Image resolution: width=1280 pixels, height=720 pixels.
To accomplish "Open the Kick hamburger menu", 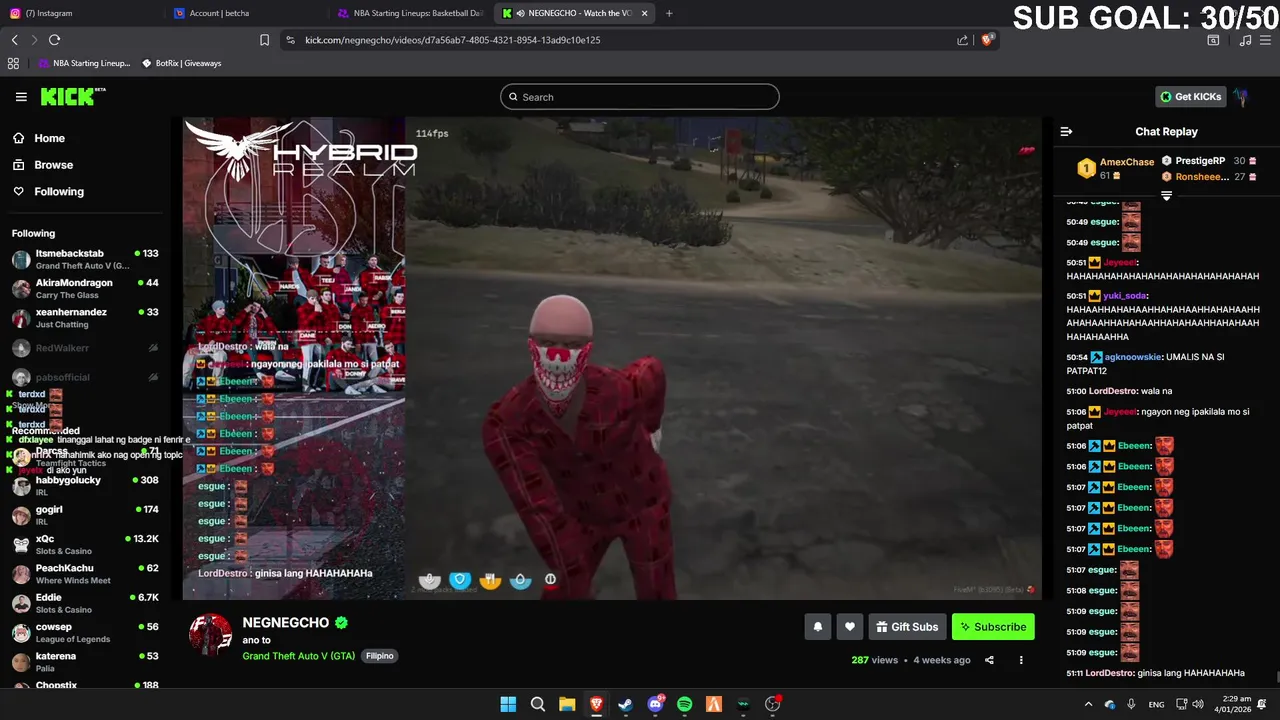I will pyautogui.click(x=21, y=97).
